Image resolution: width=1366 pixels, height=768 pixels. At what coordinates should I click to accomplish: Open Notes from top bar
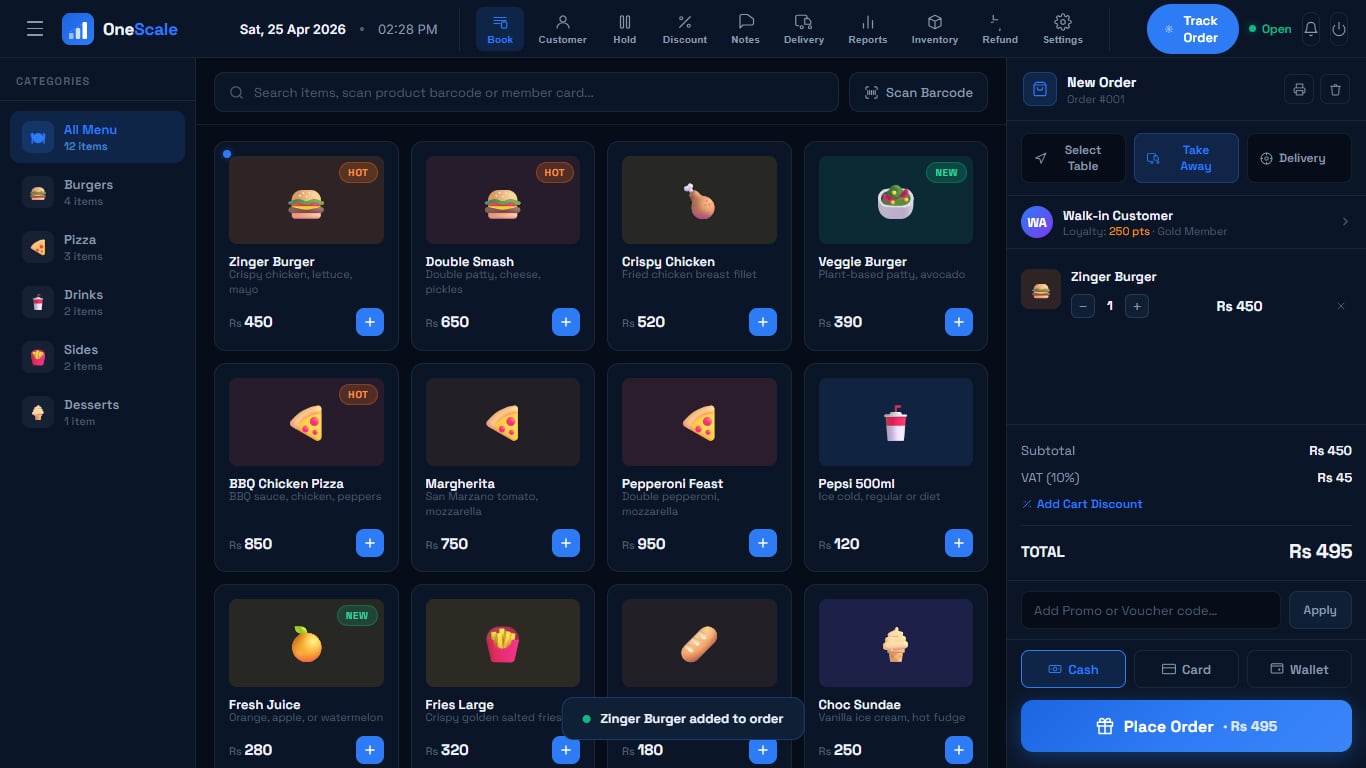745,29
